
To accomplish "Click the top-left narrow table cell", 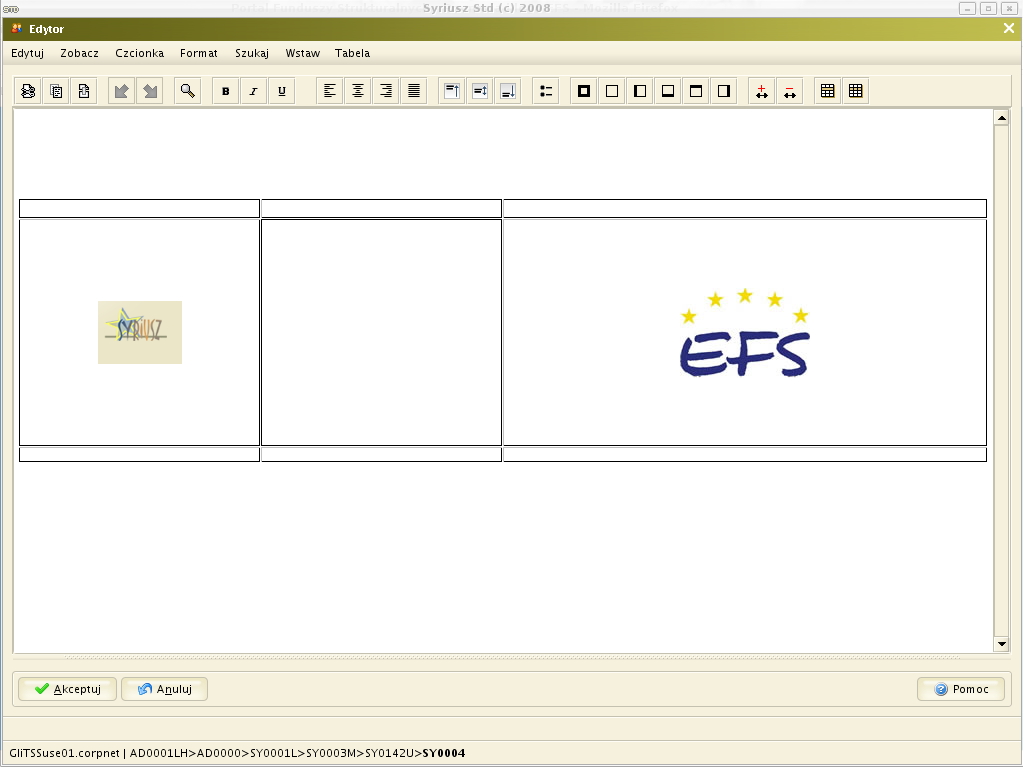I will 140,209.
